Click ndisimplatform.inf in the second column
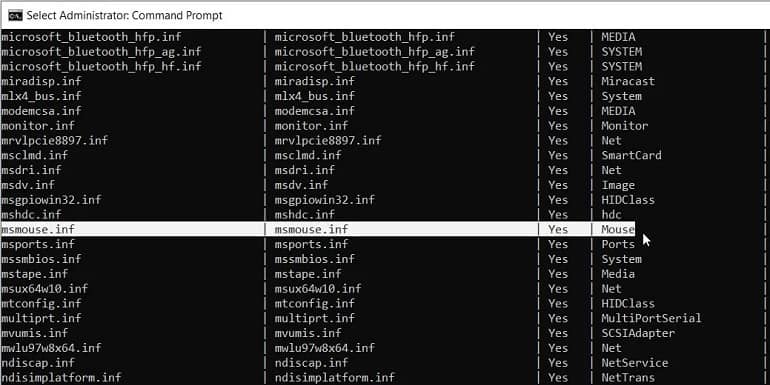 point(335,377)
